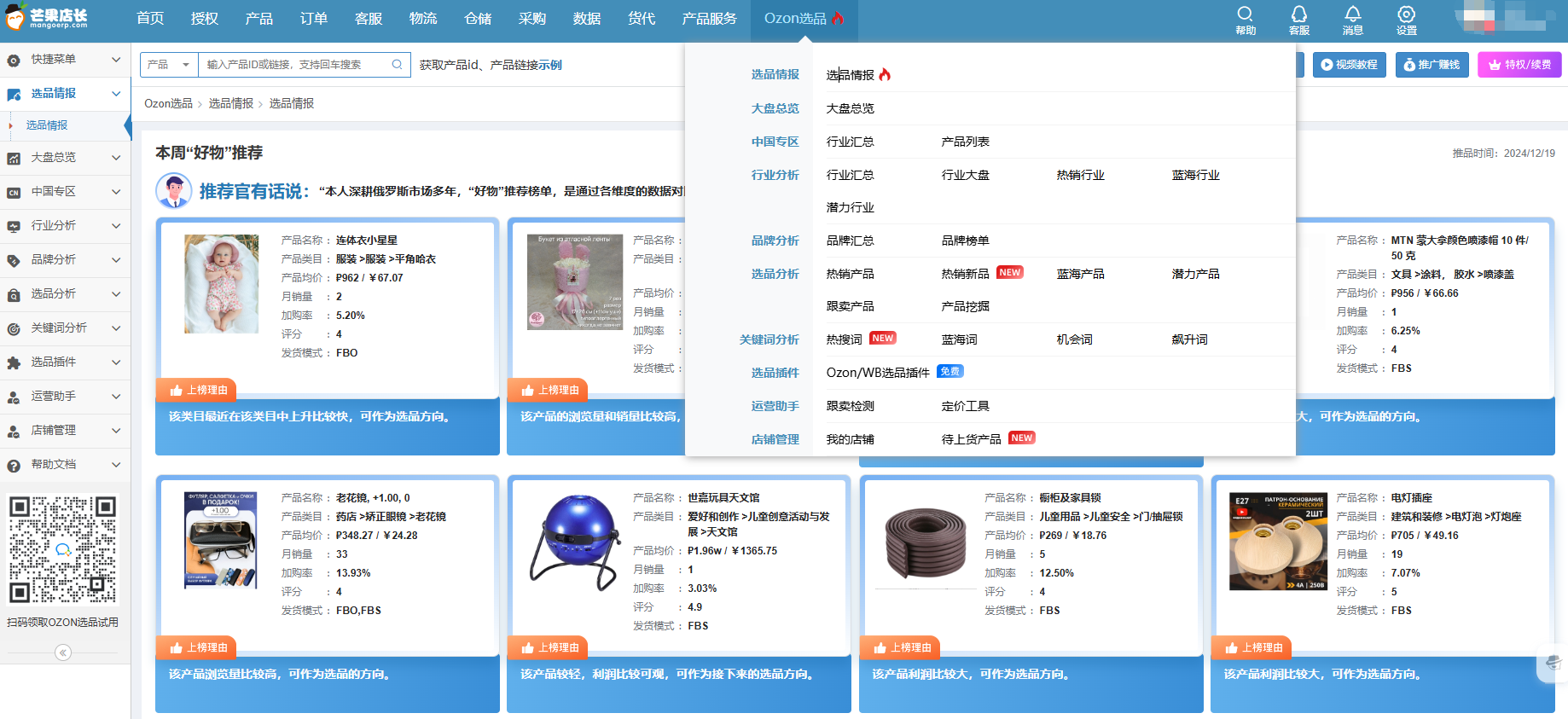
Task: Open the settings gear icon
Action: pyautogui.click(x=1406, y=14)
